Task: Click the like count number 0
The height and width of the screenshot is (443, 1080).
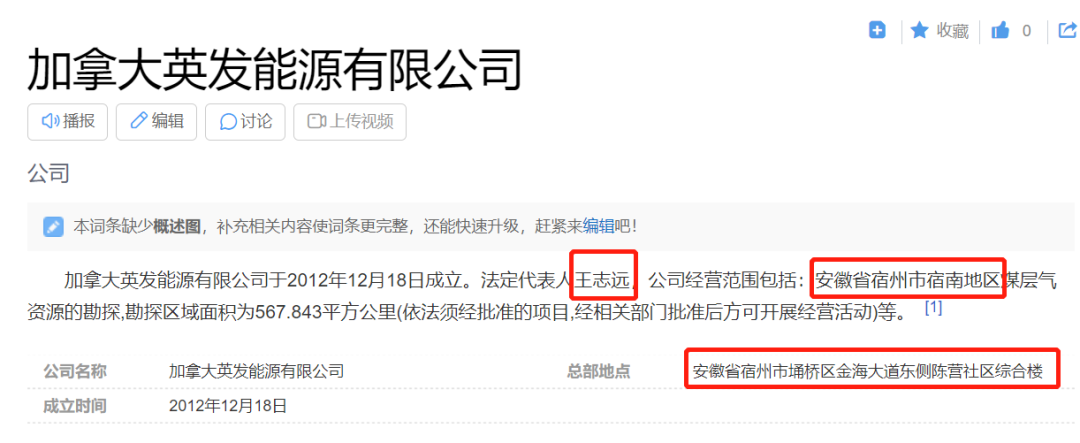Action: (x=1026, y=31)
